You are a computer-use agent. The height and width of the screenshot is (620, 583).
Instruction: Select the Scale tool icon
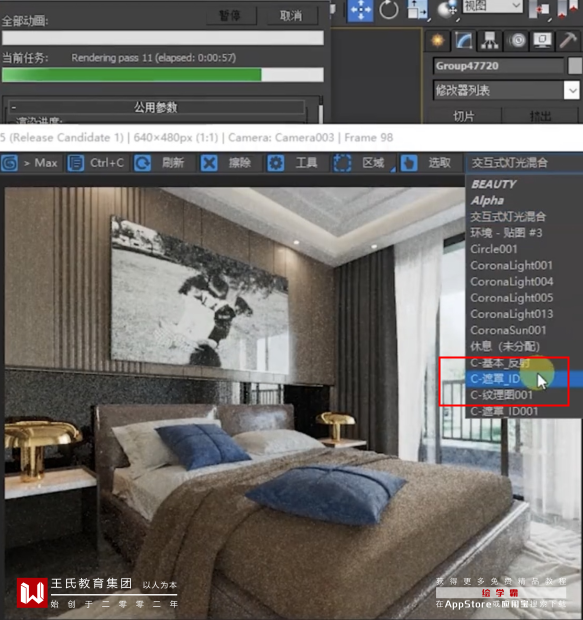418,9
